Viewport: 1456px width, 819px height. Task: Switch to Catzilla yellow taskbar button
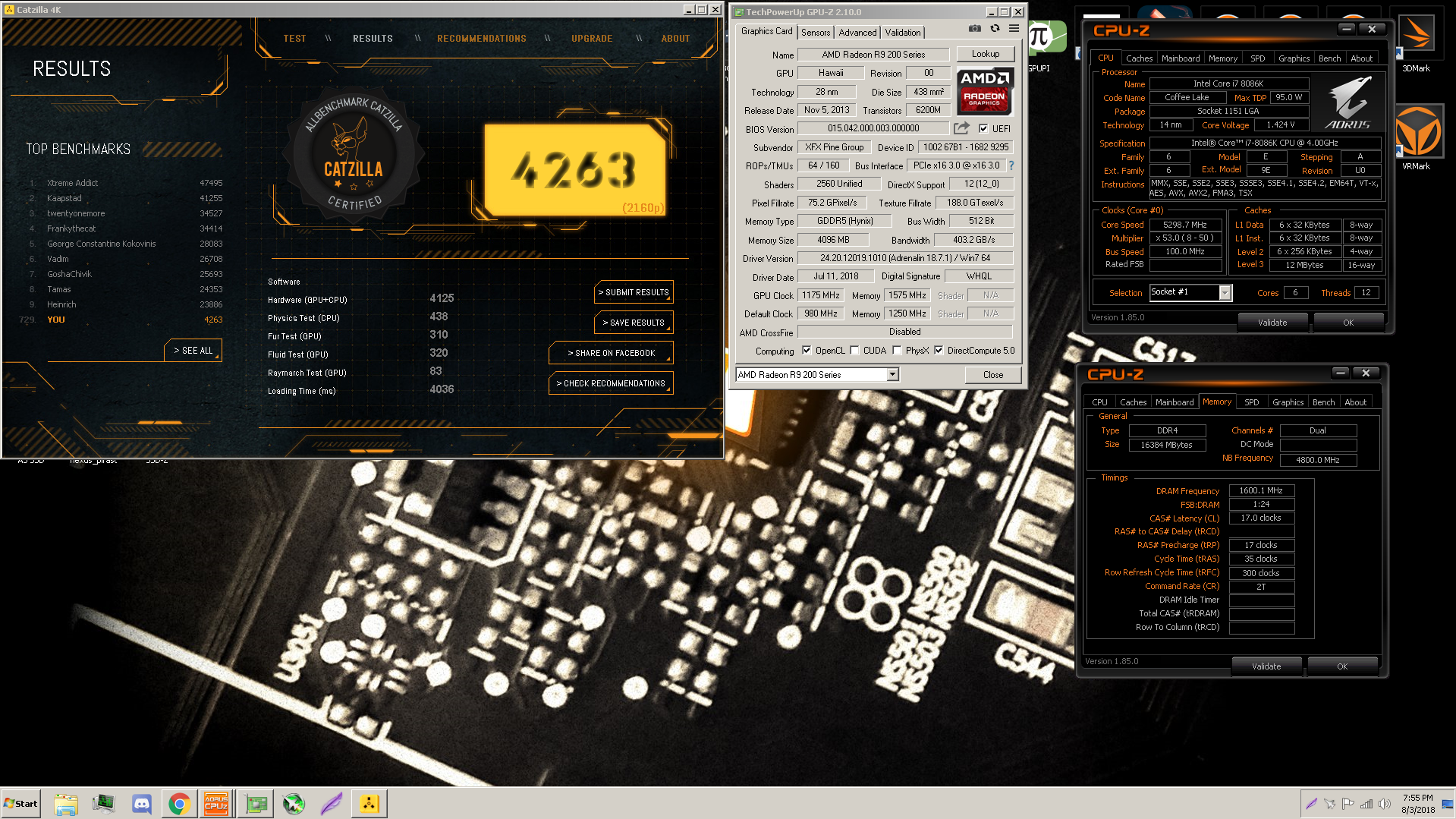370,804
